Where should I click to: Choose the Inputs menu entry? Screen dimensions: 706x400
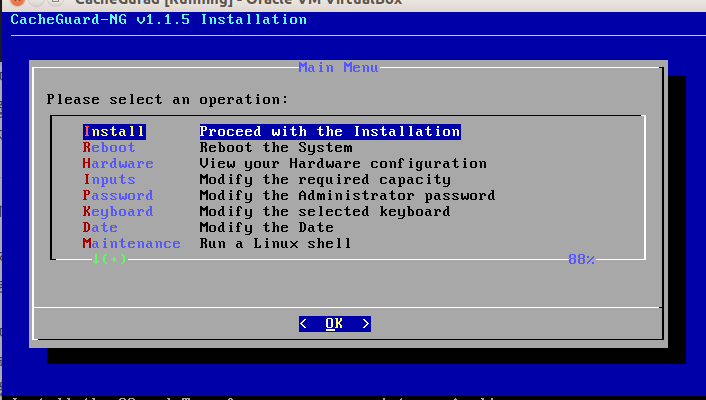point(109,180)
